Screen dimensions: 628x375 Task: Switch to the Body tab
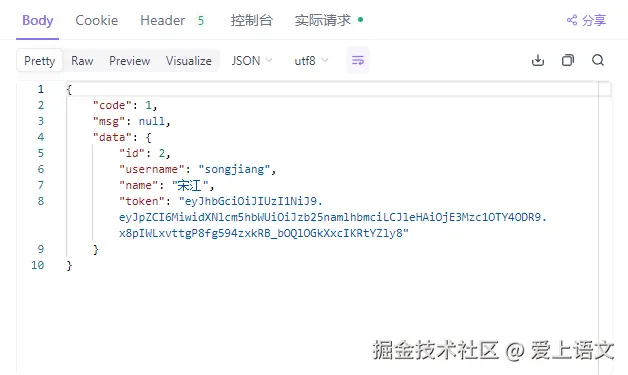(38, 20)
